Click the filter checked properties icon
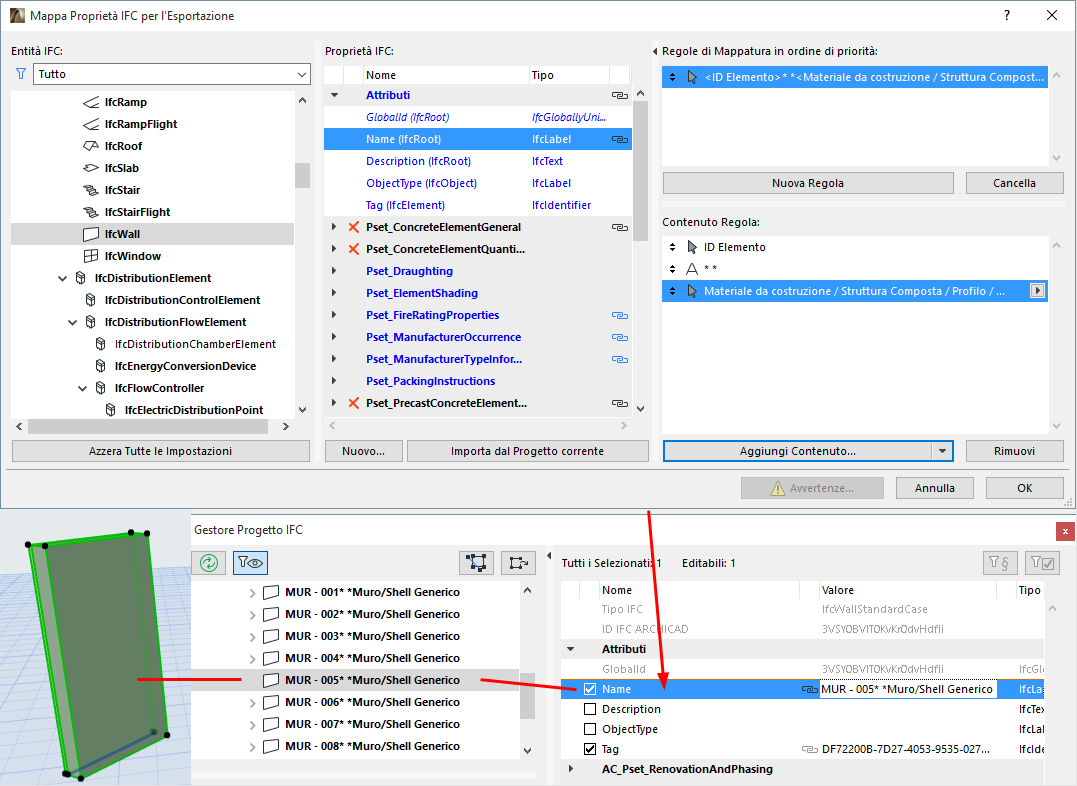Screen dimensions: 1077x786 pyautogui.click(x=1042, y=563)
